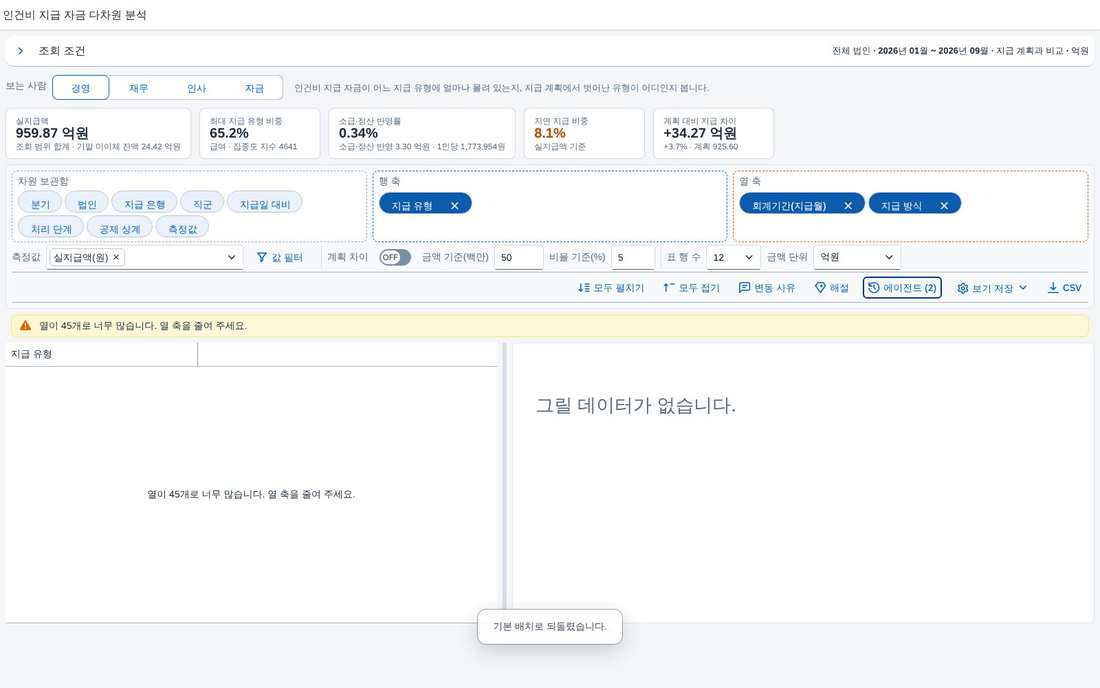The width and height of the screenshot is (1100, 688).
Task: Remove 지급 방식 from the column axis
Action: (x=944, y=205)
